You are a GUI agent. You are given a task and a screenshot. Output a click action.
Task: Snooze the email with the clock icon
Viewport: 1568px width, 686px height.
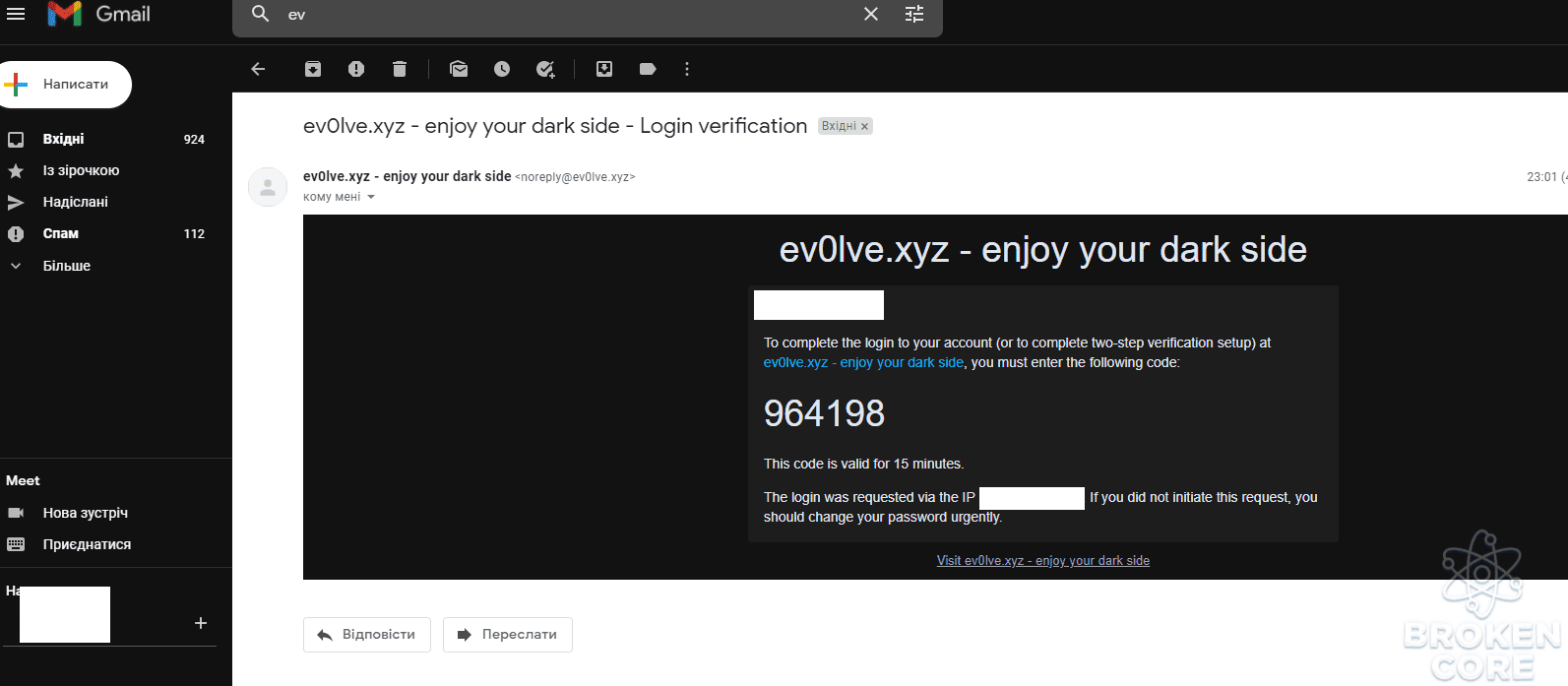coord(502,69)
